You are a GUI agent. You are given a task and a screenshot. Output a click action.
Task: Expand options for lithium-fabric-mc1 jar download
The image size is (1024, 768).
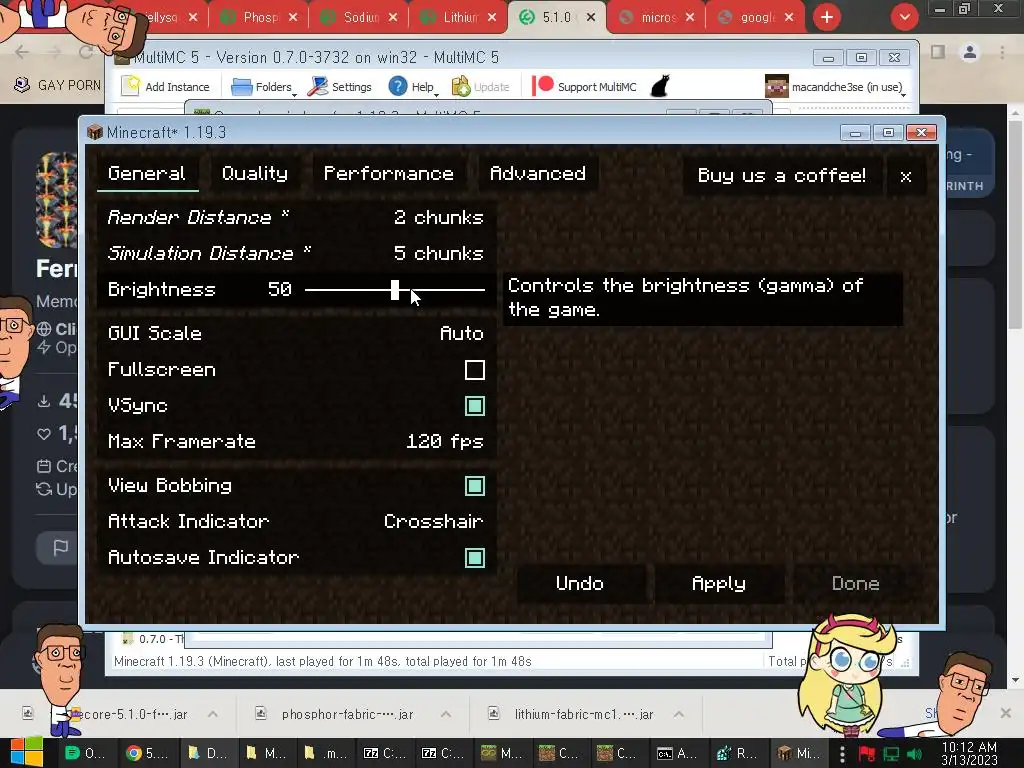tap(679, 714)
